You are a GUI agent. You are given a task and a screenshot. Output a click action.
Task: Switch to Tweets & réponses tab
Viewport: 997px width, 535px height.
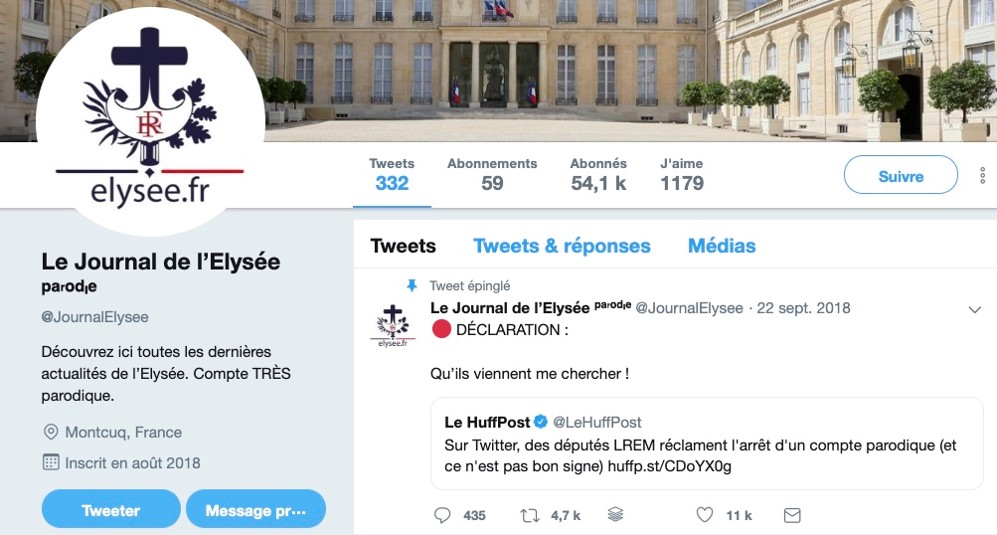[x=561, y=246]
